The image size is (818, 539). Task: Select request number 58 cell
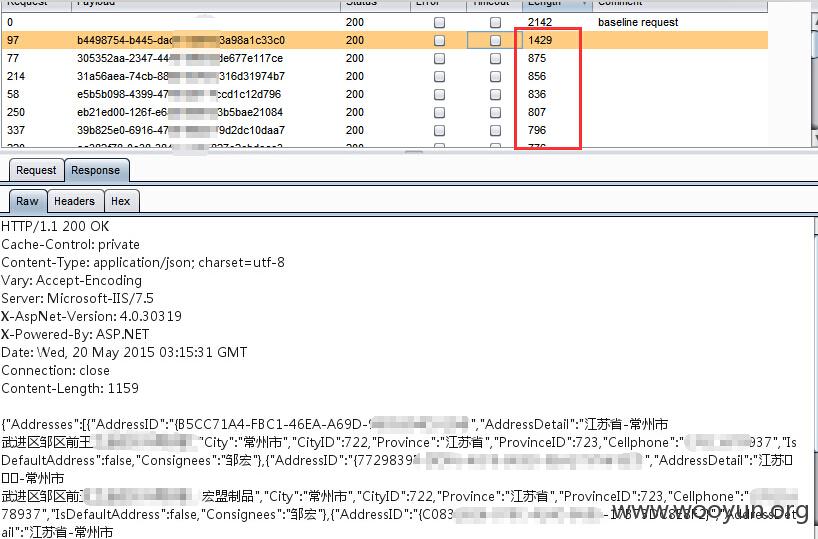click(x=13, y=94)
